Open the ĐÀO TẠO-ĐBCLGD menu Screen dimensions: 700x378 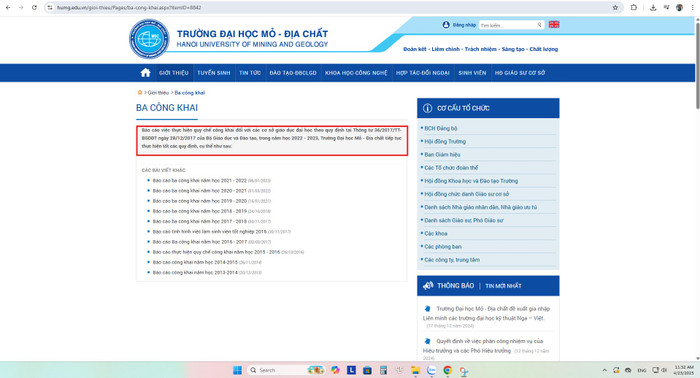point(293,73)
